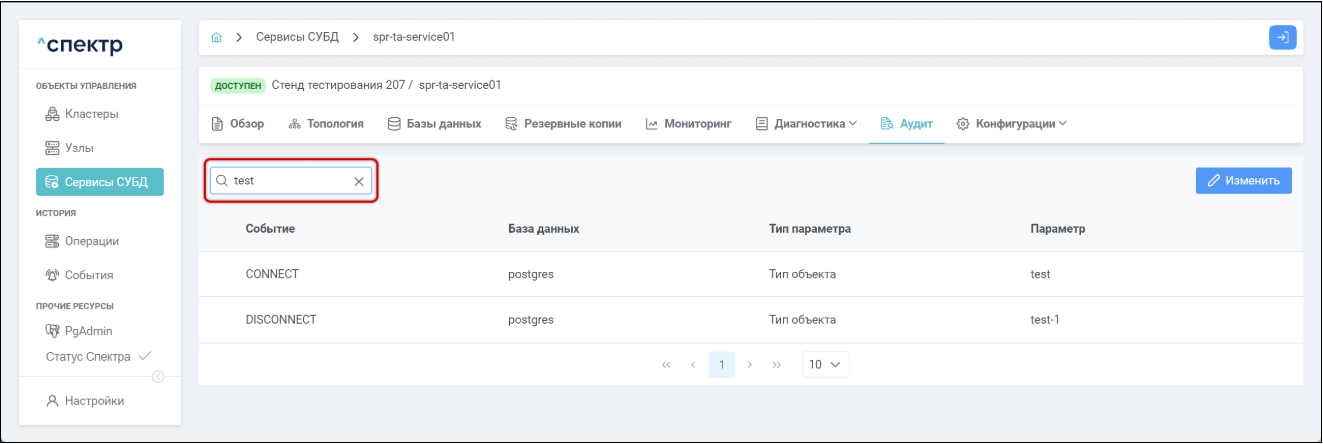Open the Резервные копии tab
The width and height of the screenshot is (1323, 444).
click(563, 124)
